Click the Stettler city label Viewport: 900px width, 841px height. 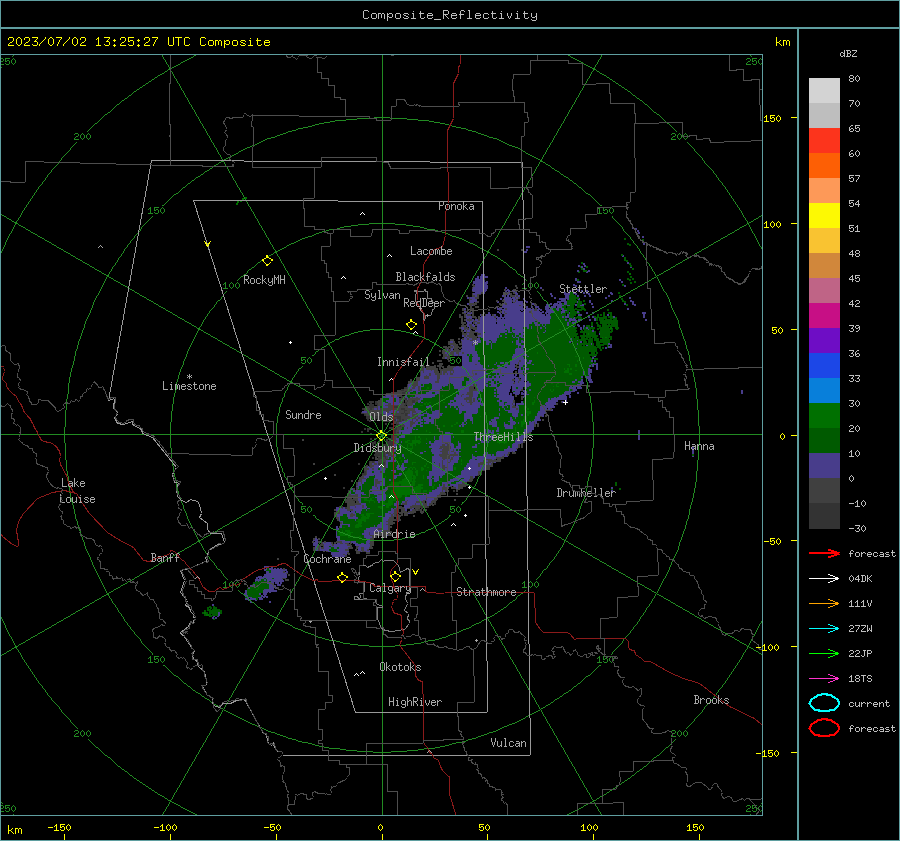click(x=583, y=289)
